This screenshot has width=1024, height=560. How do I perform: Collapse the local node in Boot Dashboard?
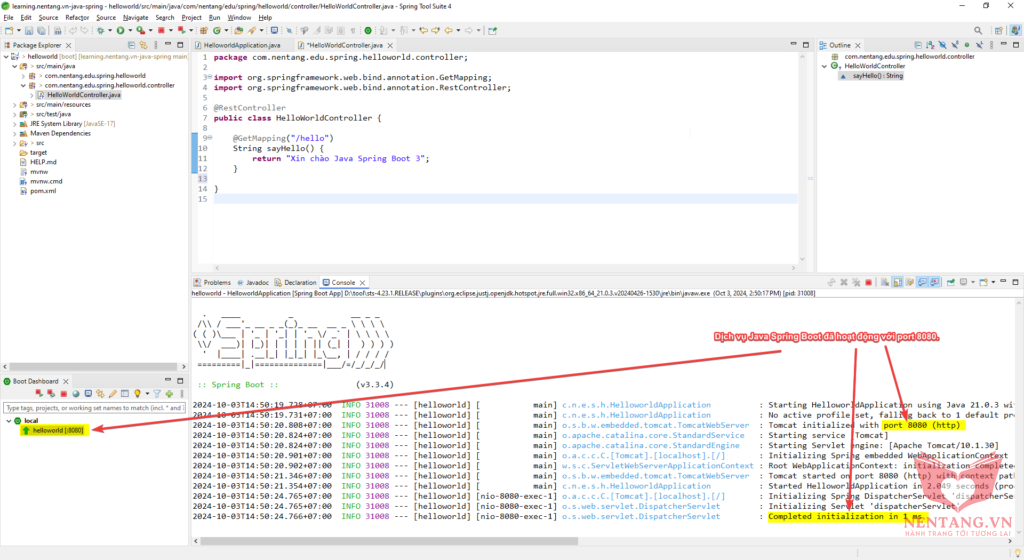(9, 421)
